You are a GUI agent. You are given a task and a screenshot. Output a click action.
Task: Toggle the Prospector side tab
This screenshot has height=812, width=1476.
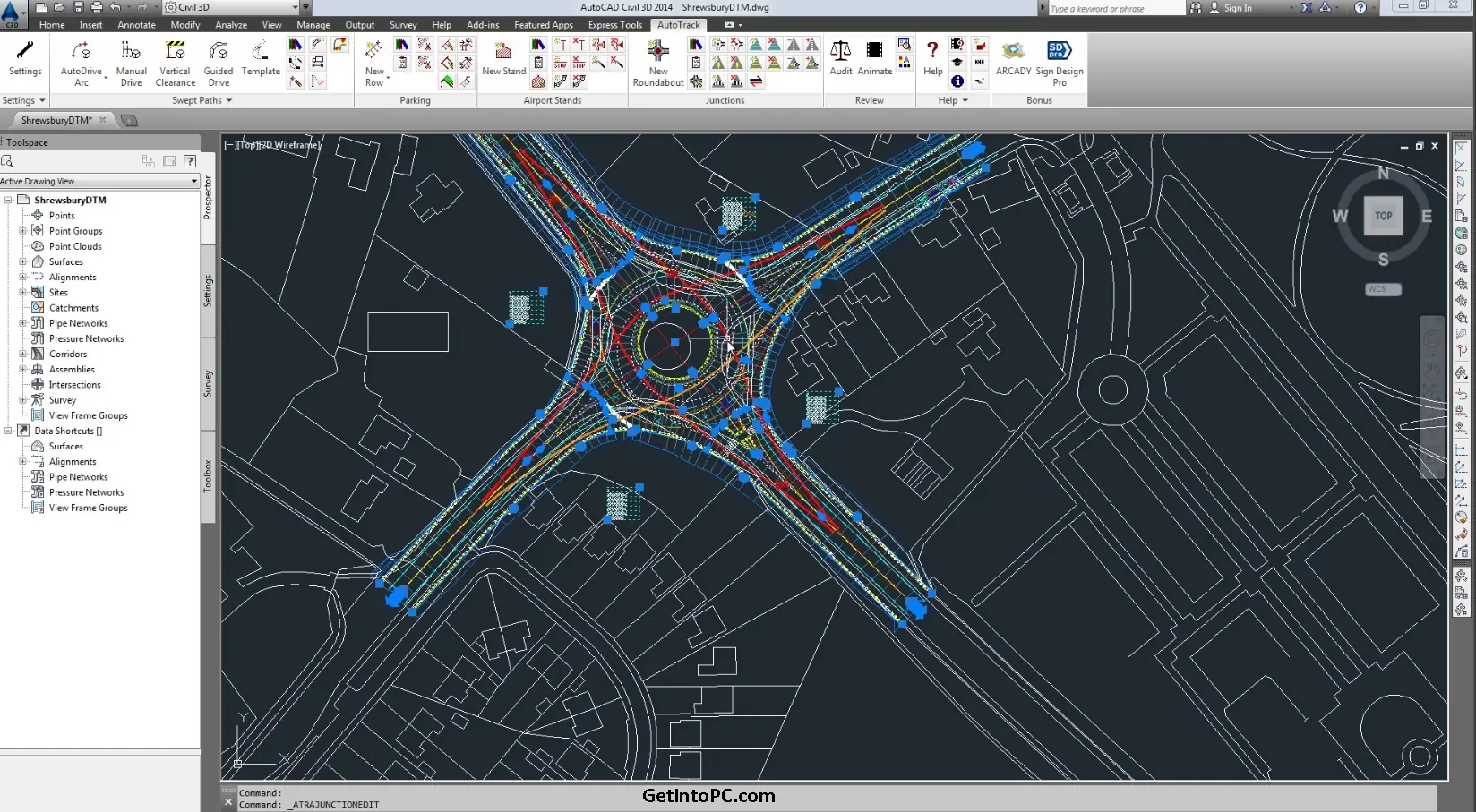[208, 198]
